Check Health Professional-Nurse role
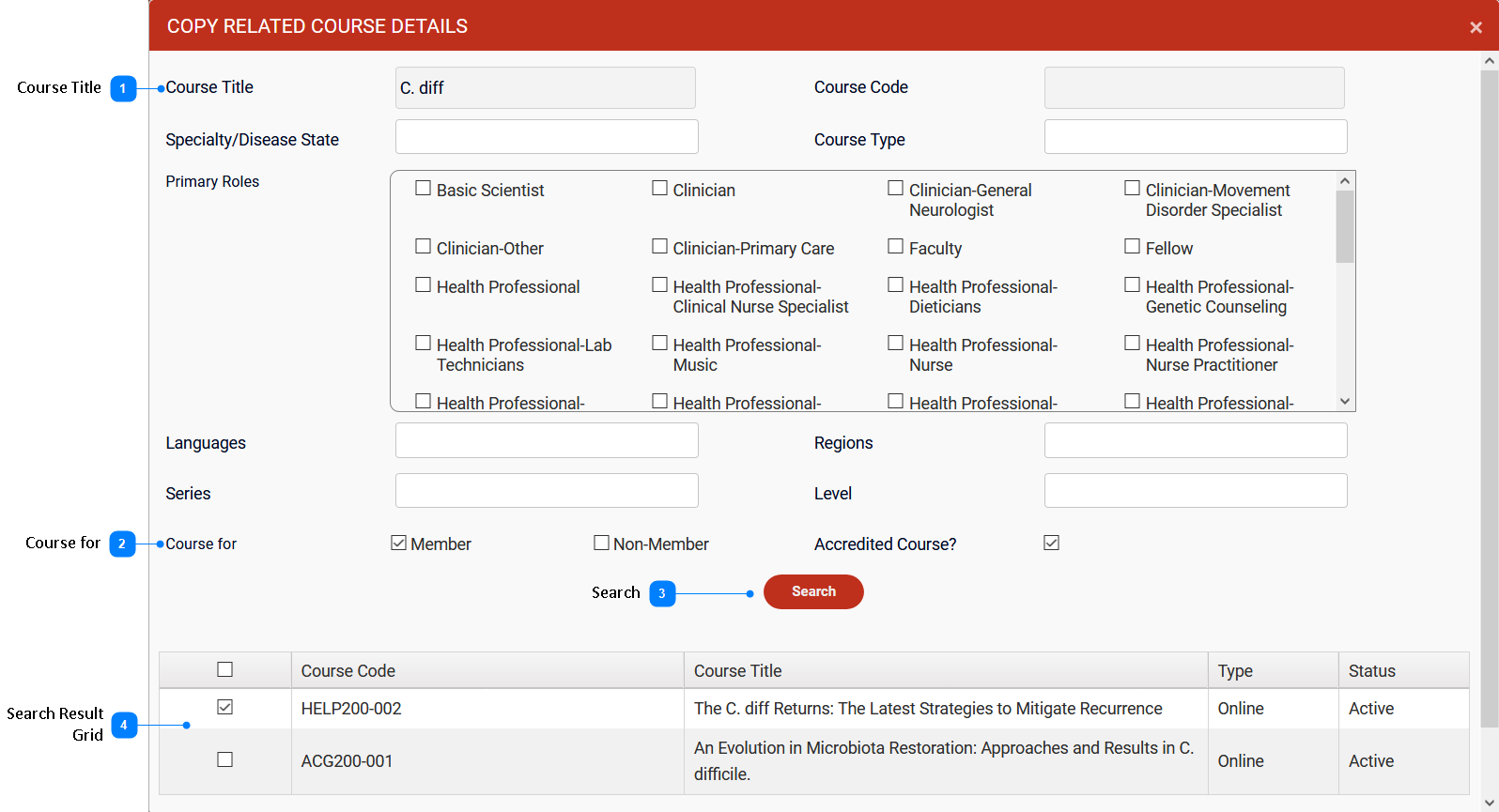 point(896,344)
